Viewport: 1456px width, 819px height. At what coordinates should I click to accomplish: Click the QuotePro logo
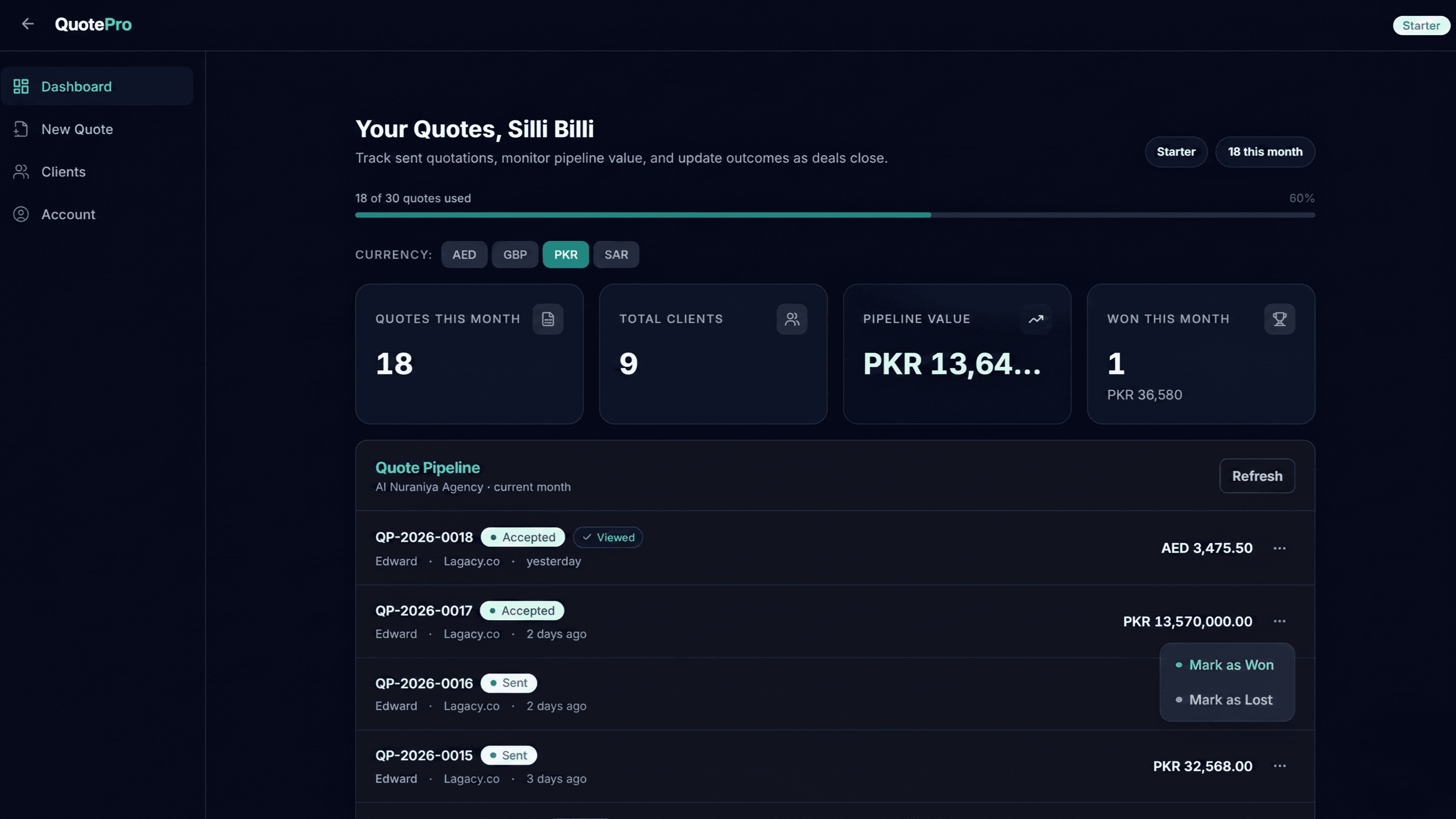coord(93,25)
